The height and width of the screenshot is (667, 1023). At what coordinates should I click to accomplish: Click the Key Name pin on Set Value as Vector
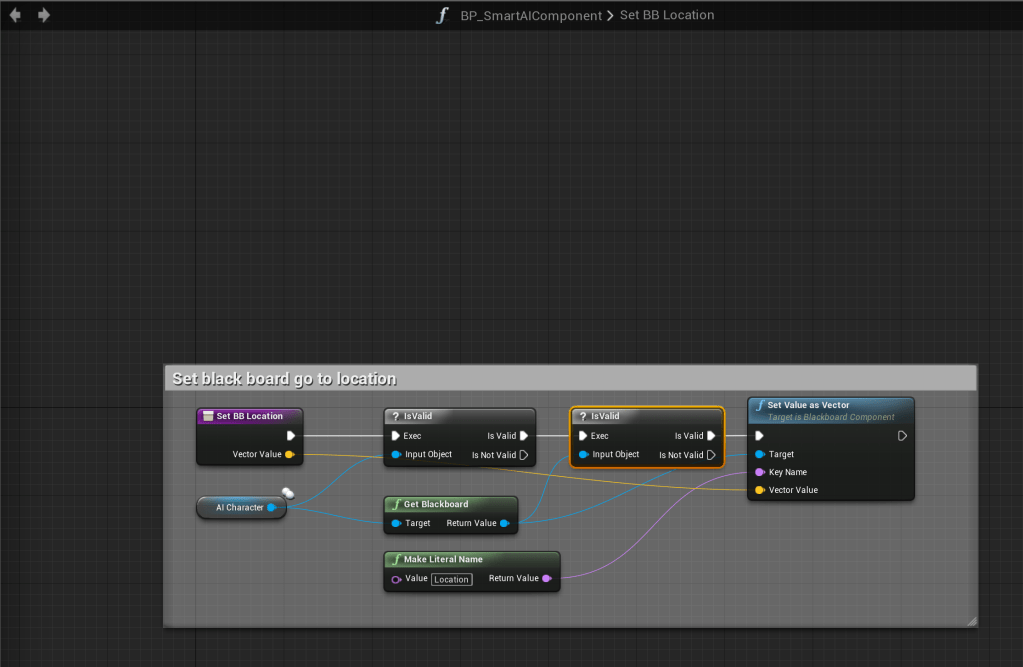coord(760,472)
